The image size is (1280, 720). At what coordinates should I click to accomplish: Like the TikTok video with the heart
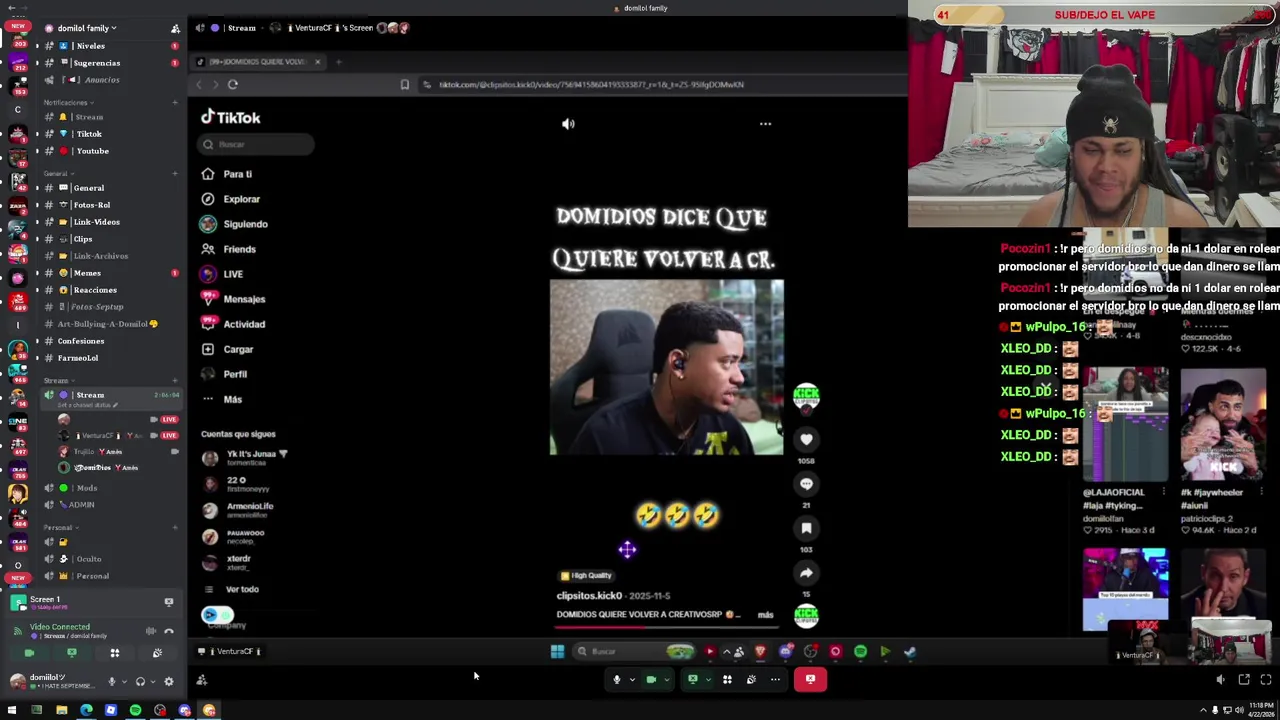pyautogui.click(x=806, y=440)
